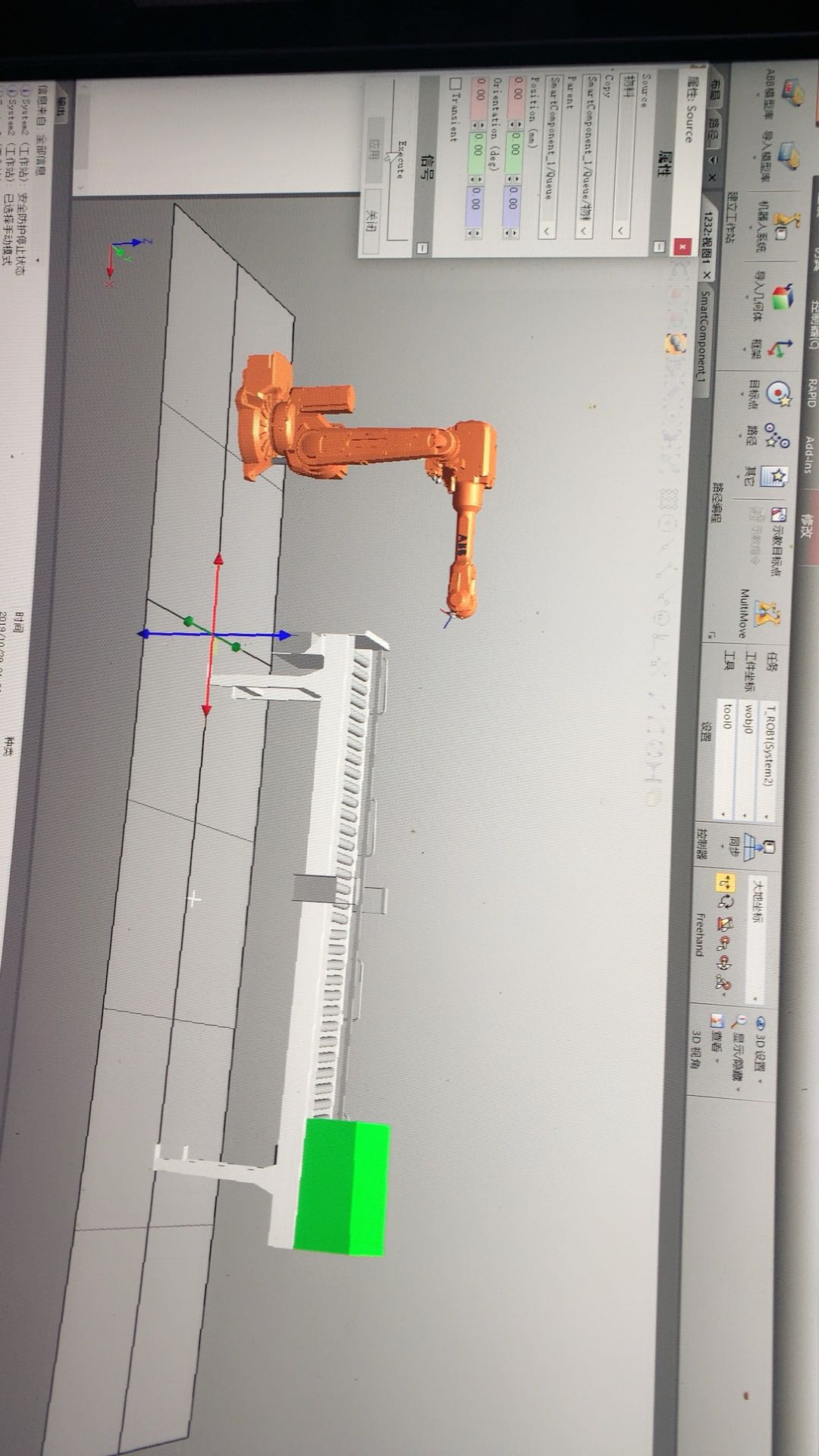
Task: Open the Parent dropdown SmartComponent_1/Queue
Action: [x=548, y=155]
